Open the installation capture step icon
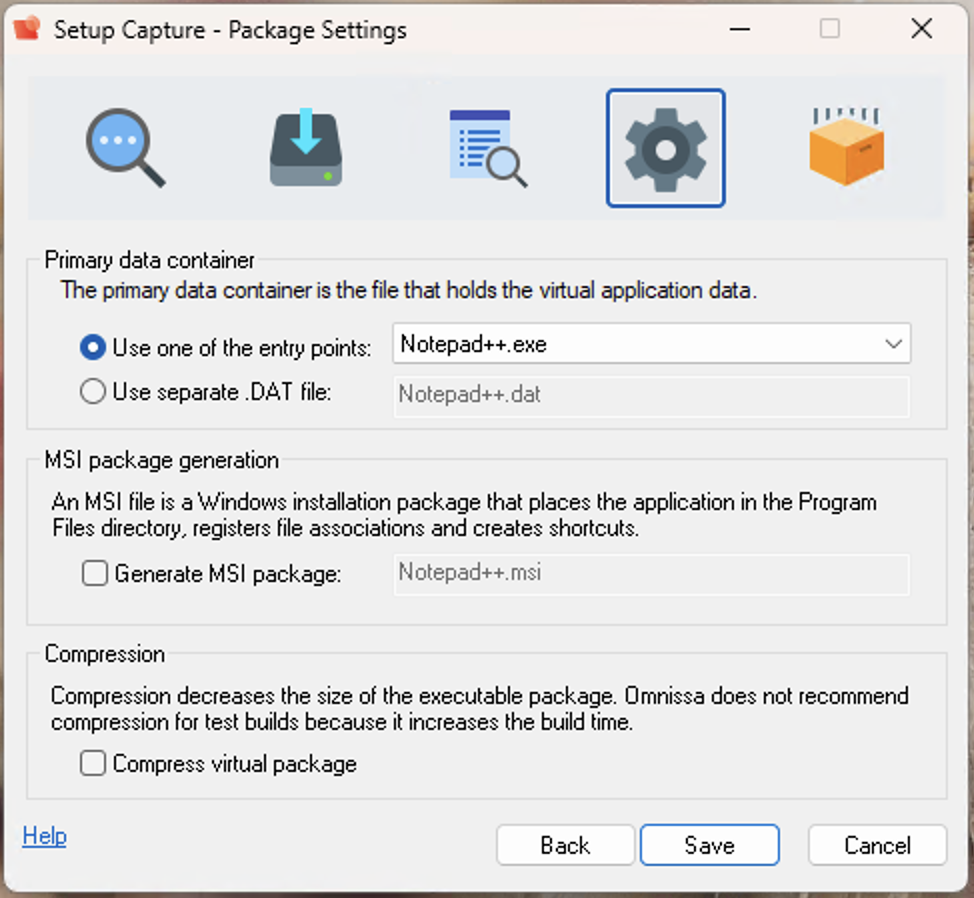This screenshot has width=974, height=898. 304,146
